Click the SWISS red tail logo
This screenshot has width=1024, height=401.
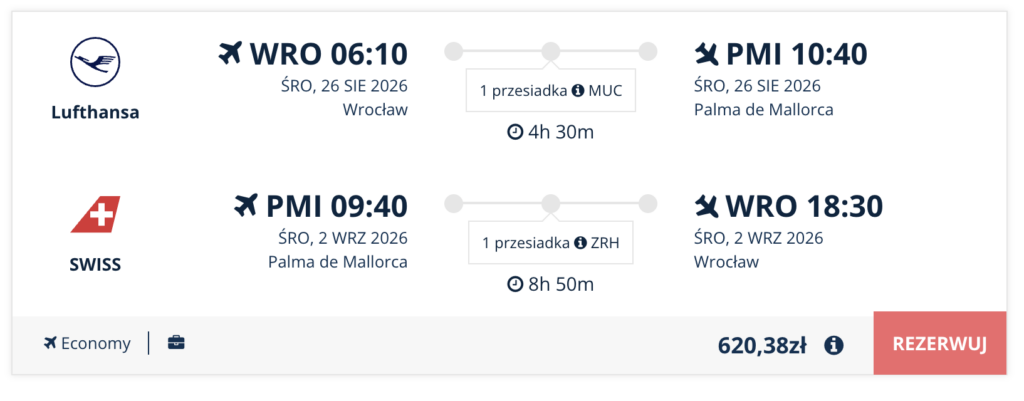(95, 214)
